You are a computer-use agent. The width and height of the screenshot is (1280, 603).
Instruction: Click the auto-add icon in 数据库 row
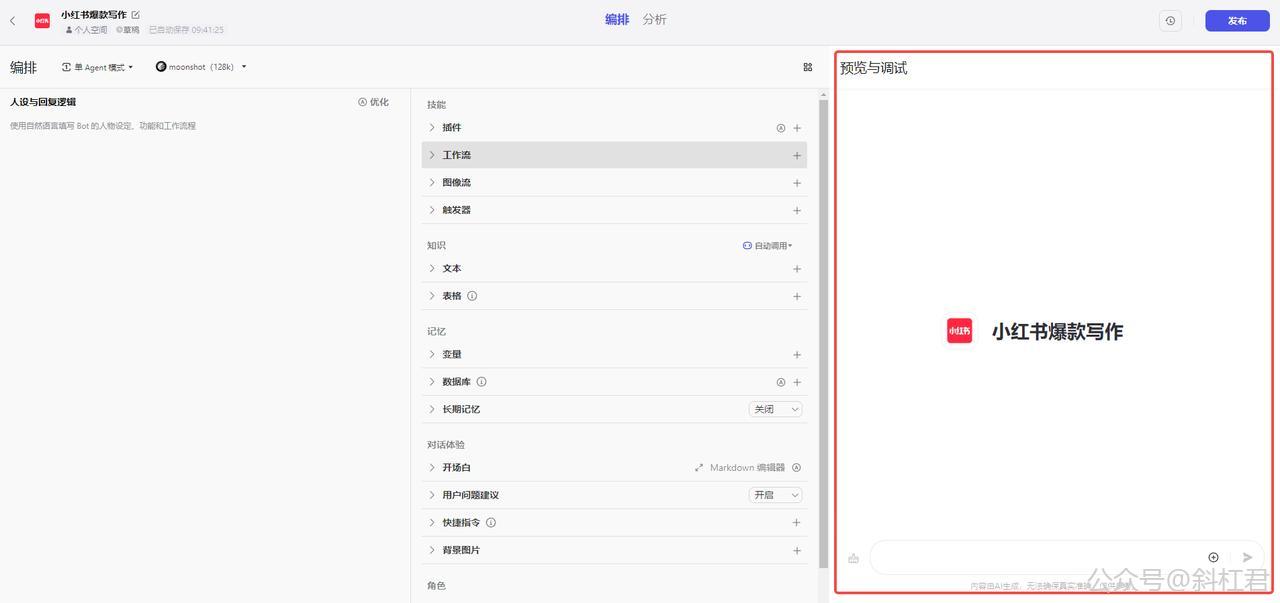781,382
